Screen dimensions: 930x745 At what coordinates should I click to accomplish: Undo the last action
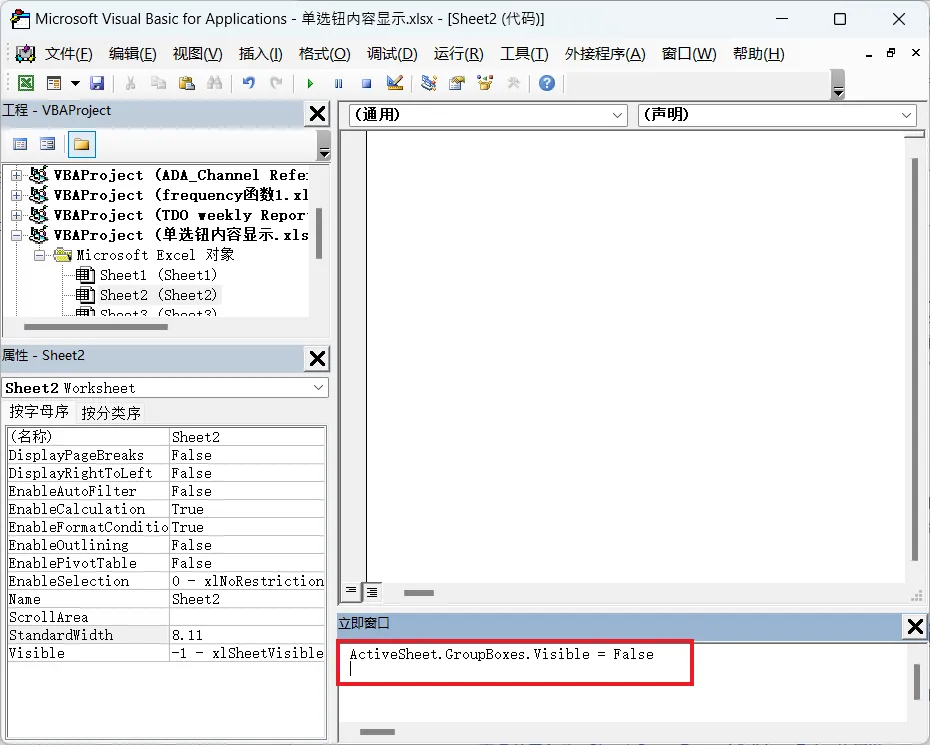tap(249, 83)
